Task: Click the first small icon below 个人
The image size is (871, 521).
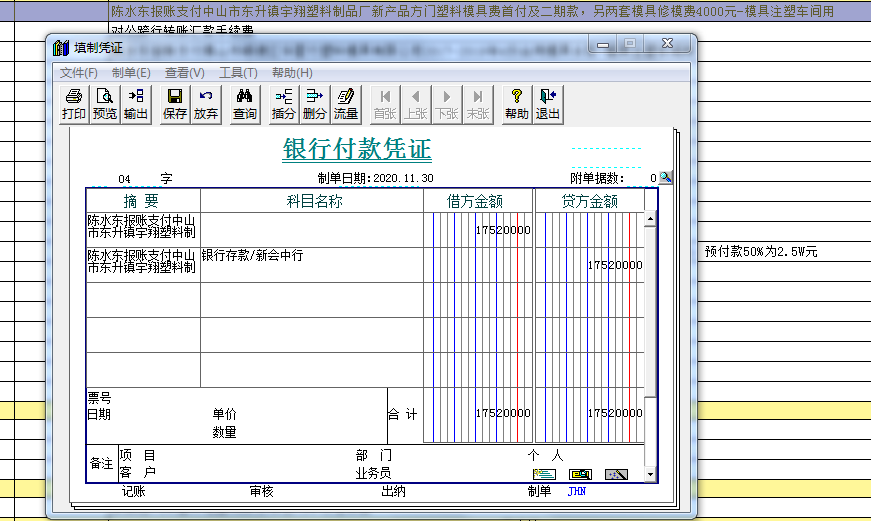Action: 544,474
